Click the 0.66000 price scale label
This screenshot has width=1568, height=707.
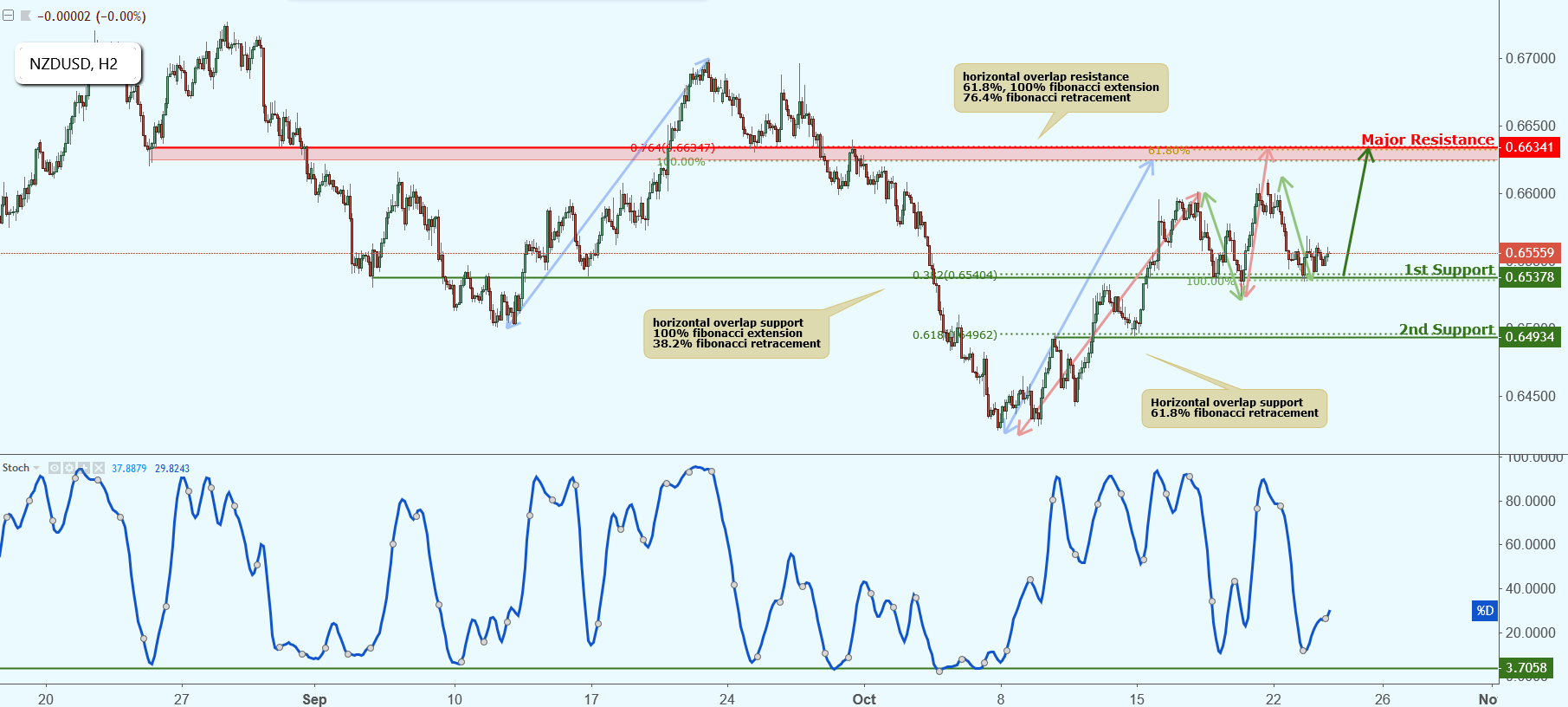pyautogui.click(x=1531, y=193)
